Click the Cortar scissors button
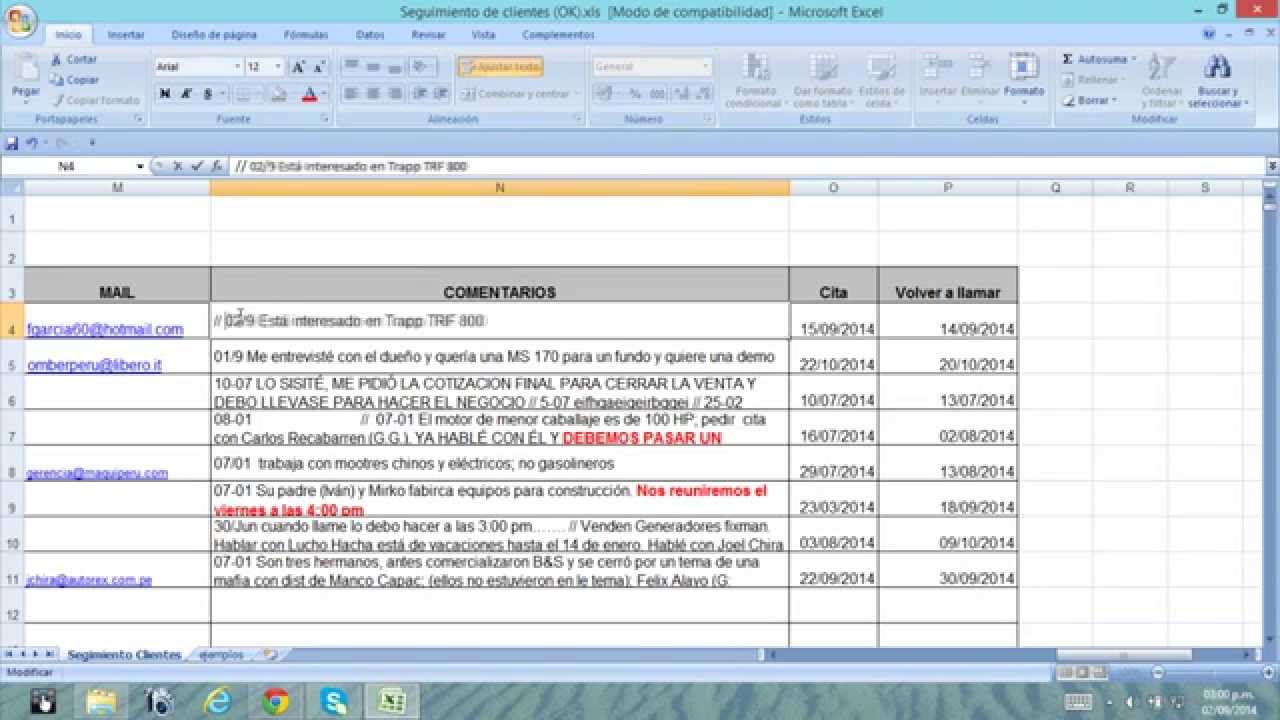This screenshot has height=720, width=1280. (75, 60)
